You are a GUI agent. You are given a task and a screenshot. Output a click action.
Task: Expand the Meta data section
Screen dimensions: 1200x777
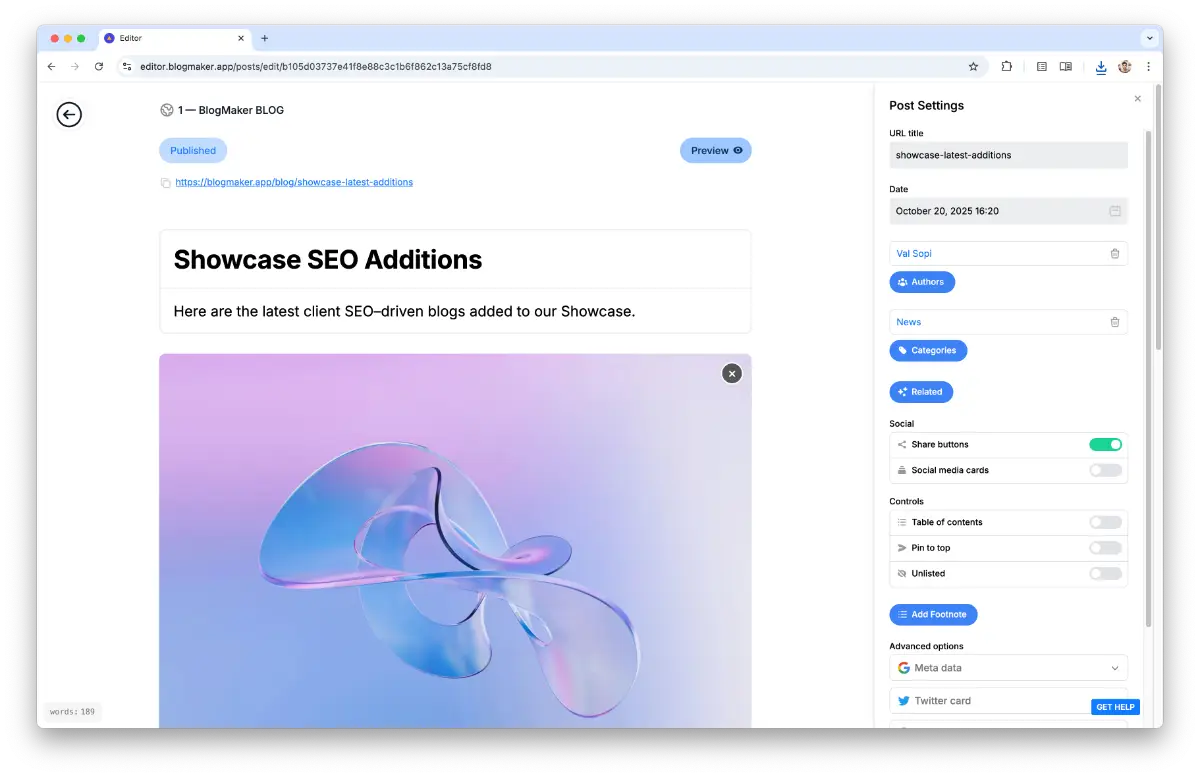click(x=1008, y=668)
